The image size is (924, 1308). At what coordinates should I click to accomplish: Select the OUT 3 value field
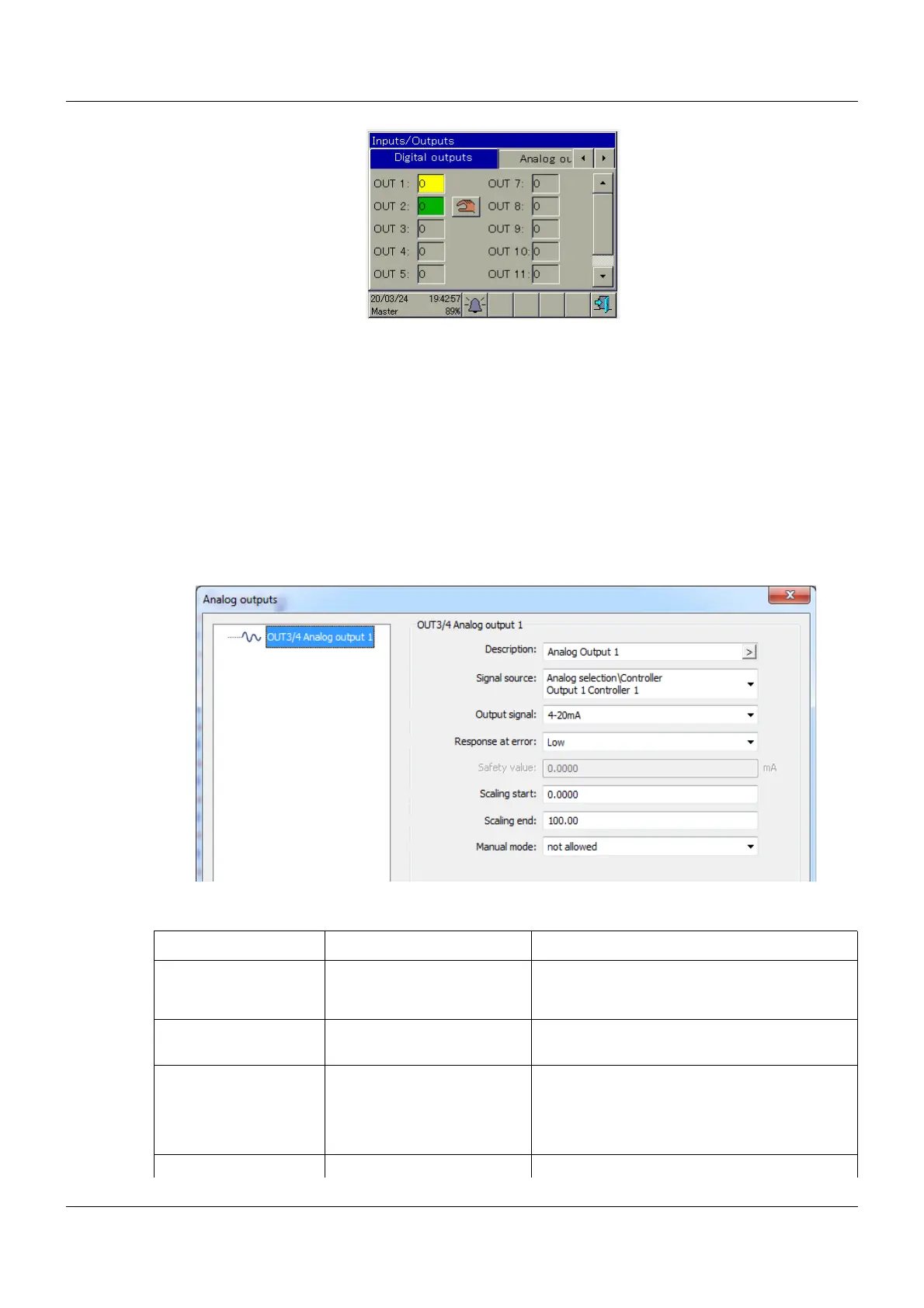click(431, 229)
